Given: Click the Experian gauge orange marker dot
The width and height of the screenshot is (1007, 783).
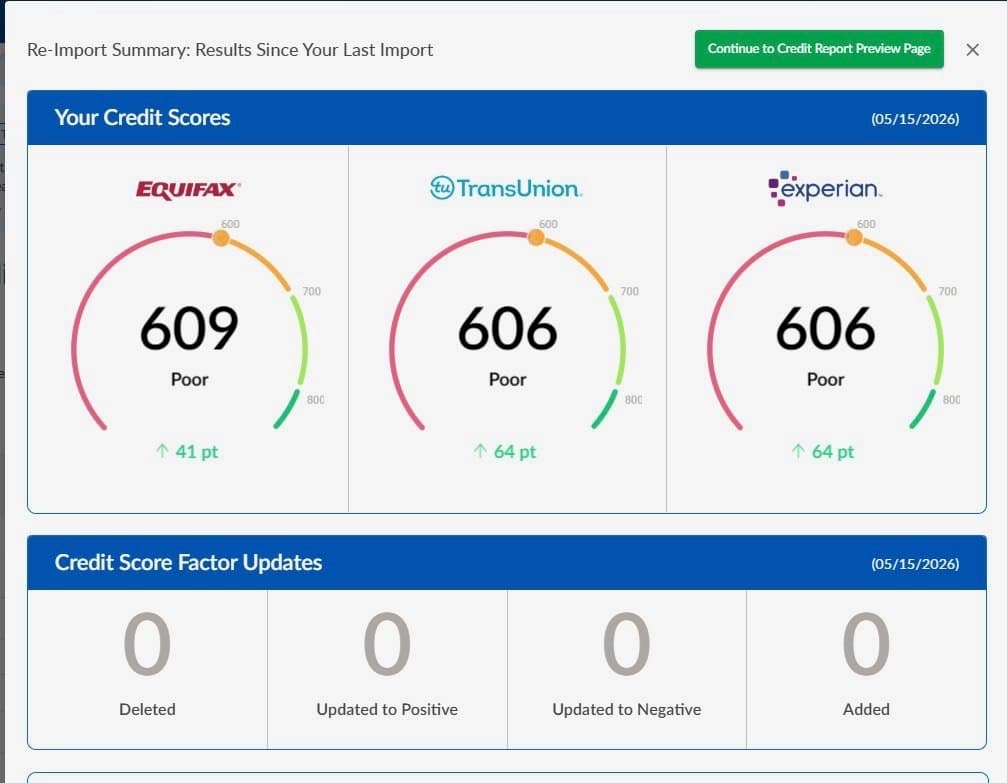Looking at the screenshot, I should coord(854,238).
